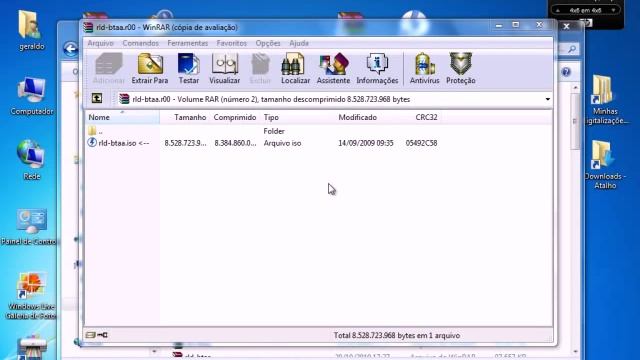
Task: Open Minhas digitalizações desktop folder
Action: click(x=605, y=100)
